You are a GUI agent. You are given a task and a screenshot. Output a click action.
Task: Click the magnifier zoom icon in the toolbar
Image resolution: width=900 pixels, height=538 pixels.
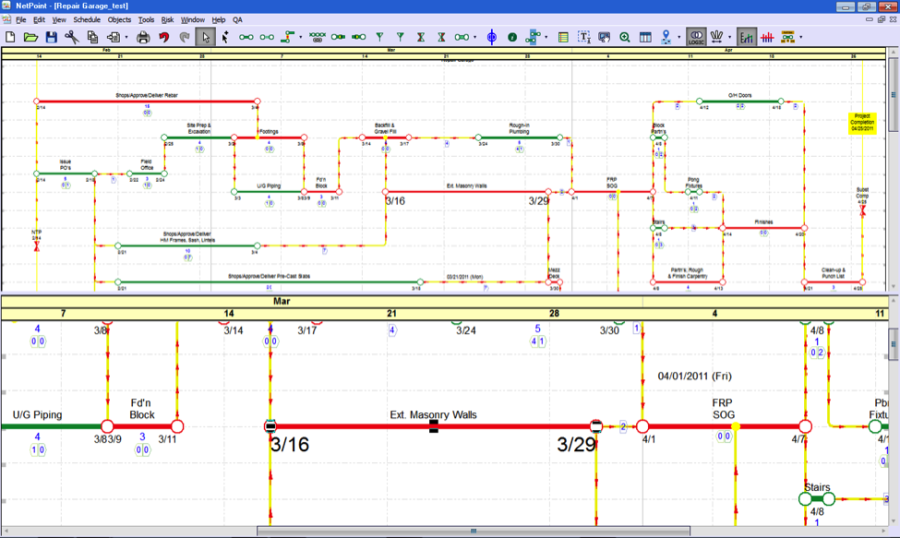[x=625, y=37]
